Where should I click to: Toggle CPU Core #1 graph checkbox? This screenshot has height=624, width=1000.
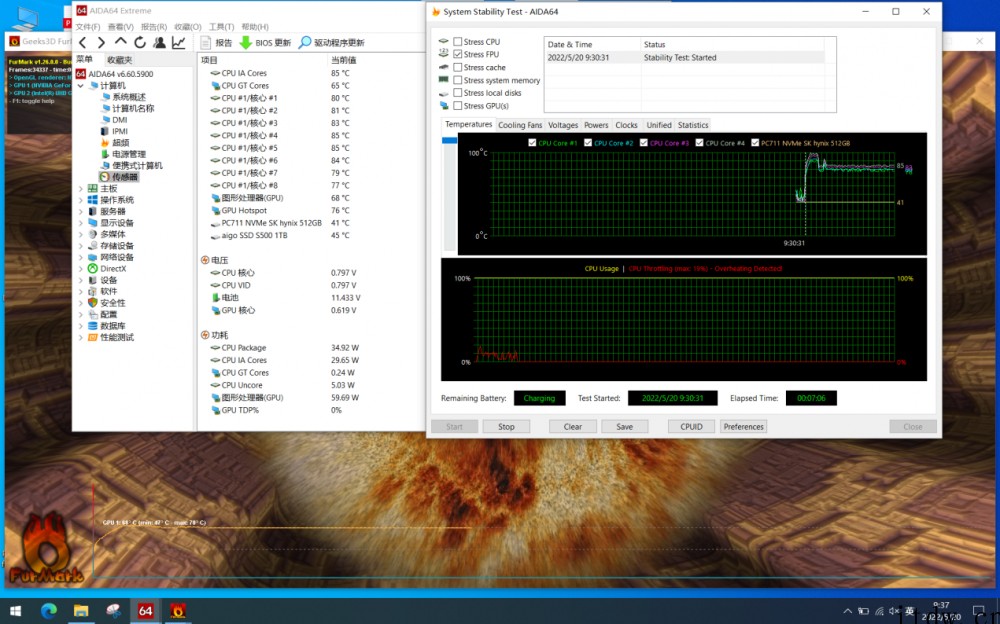coord(532,143)
